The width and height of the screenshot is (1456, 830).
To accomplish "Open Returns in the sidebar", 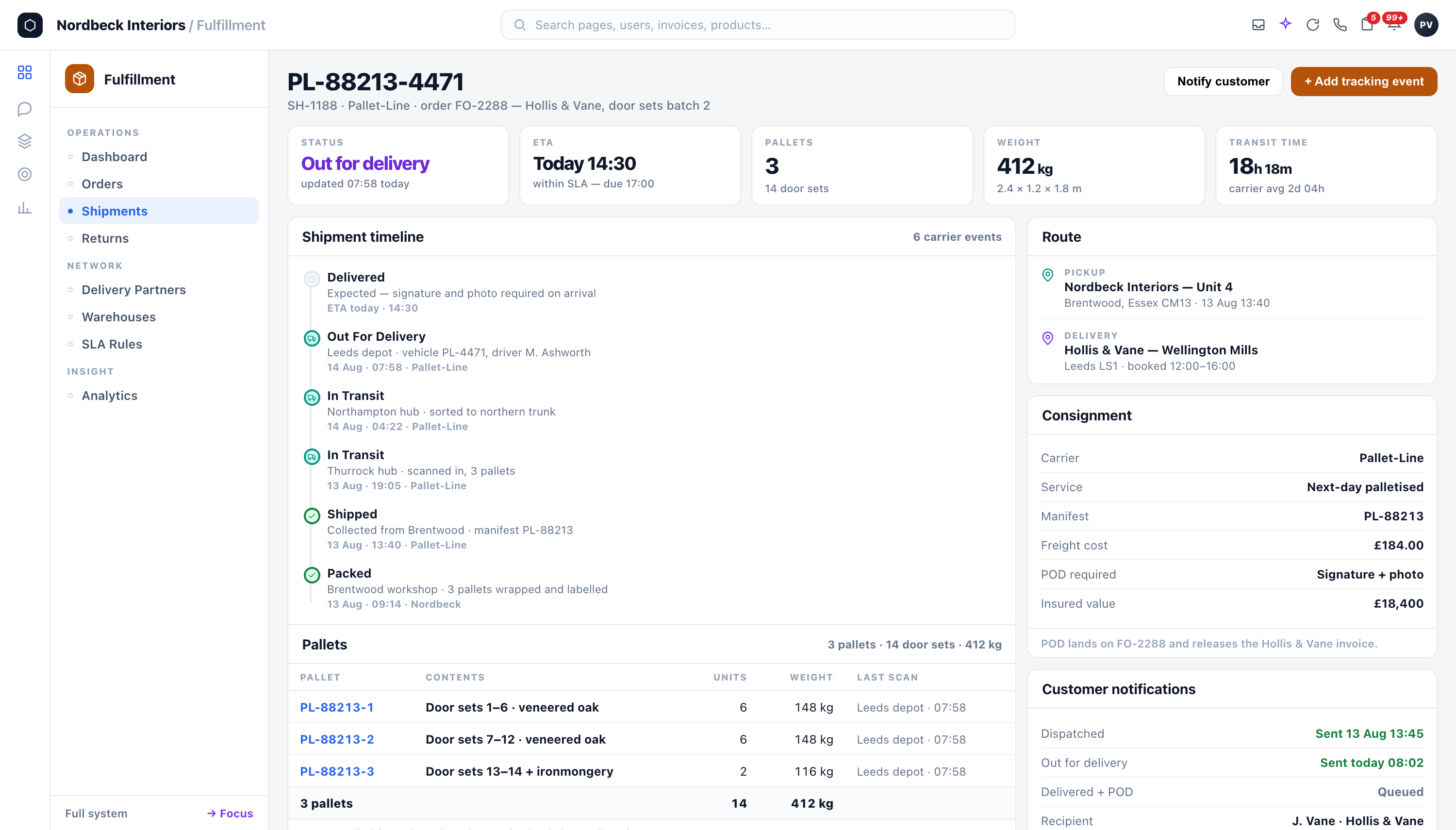I will 159,238.
